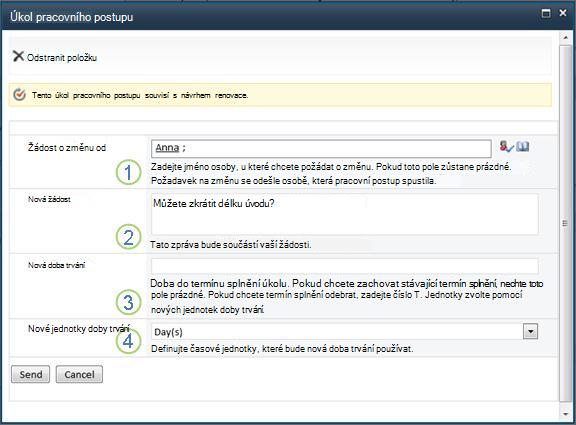Click the workflow task status icon
The height and width of the screenshot is (425, 576).
click(x=19, y=95)
